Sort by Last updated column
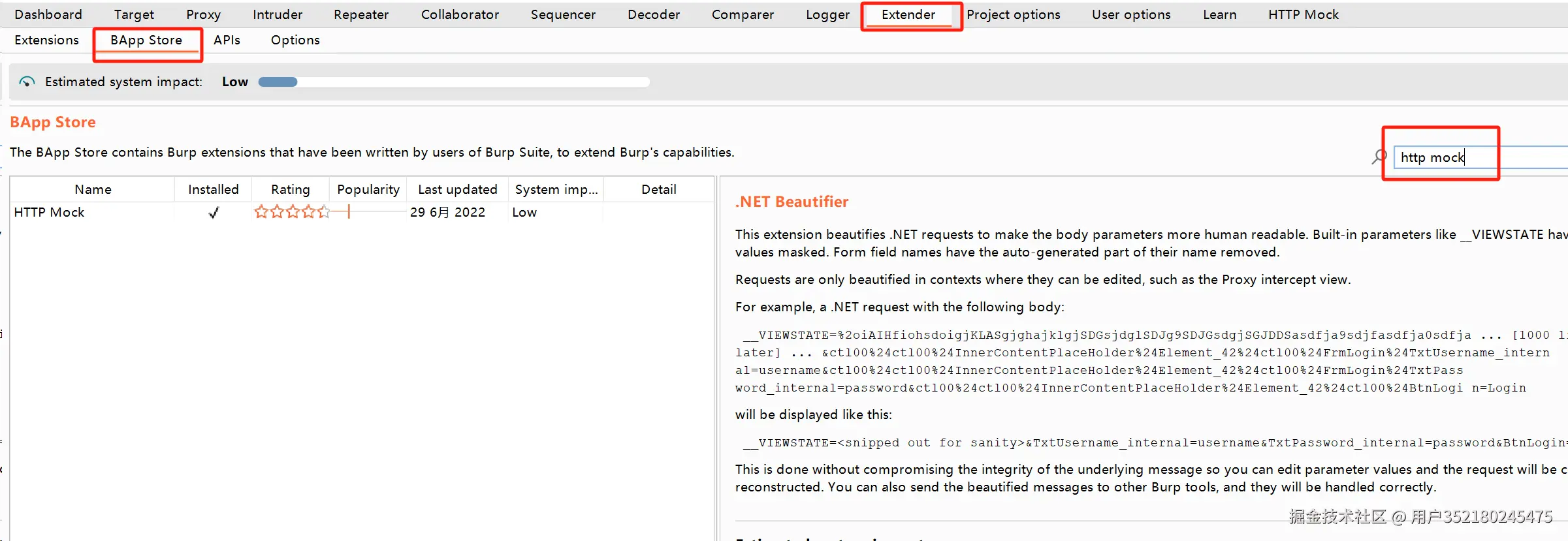This screenshot has height=541, width=1568. click(457, 189)
